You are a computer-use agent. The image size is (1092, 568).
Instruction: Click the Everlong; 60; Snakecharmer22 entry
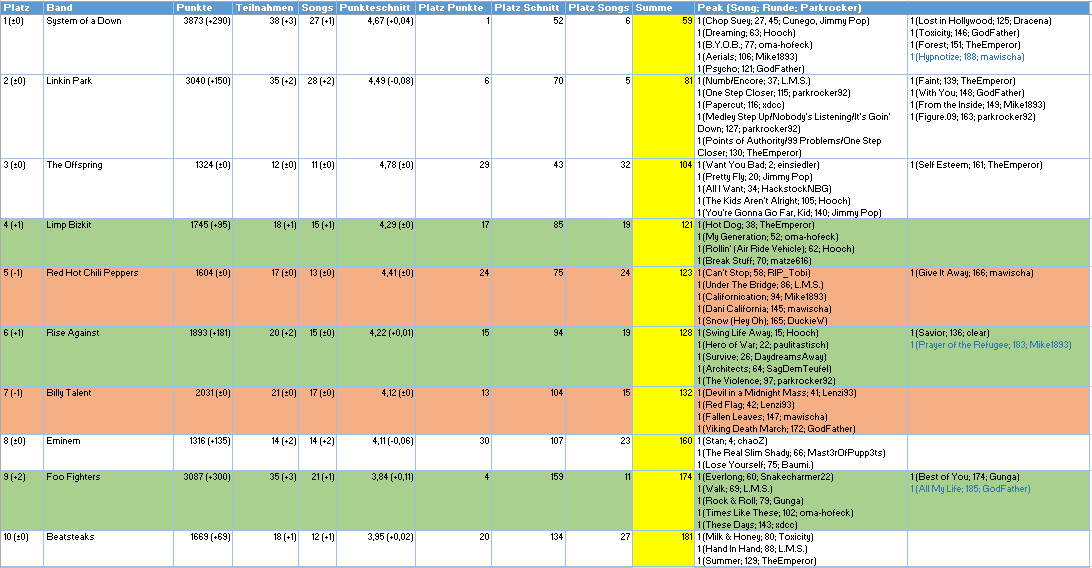coord(765,477)
